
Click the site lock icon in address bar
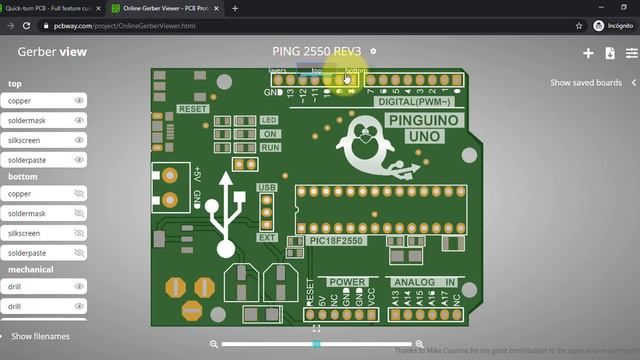[46, 26]
